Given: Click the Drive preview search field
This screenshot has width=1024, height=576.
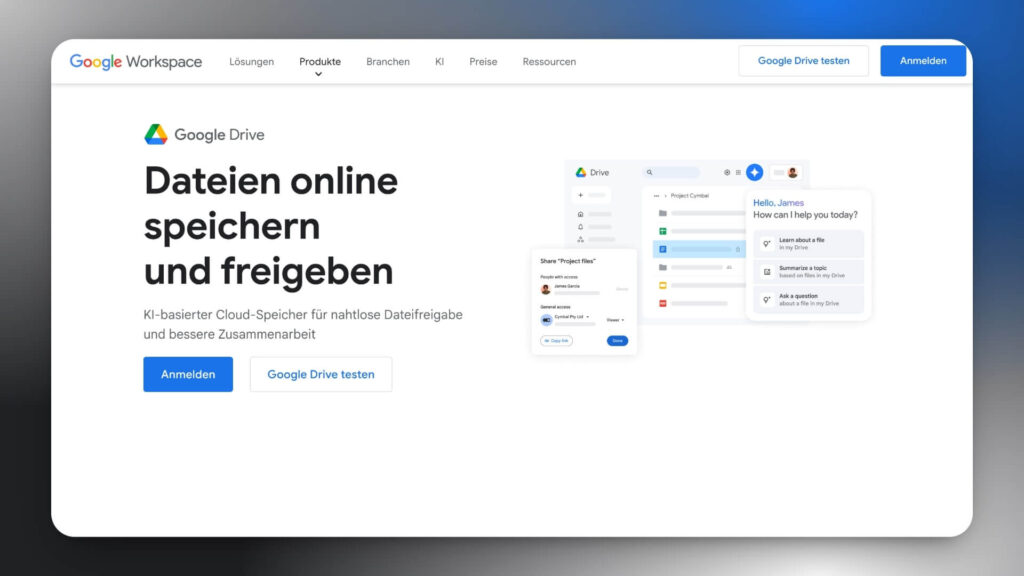Looking at the screenshot, I should tap(672, 172).
